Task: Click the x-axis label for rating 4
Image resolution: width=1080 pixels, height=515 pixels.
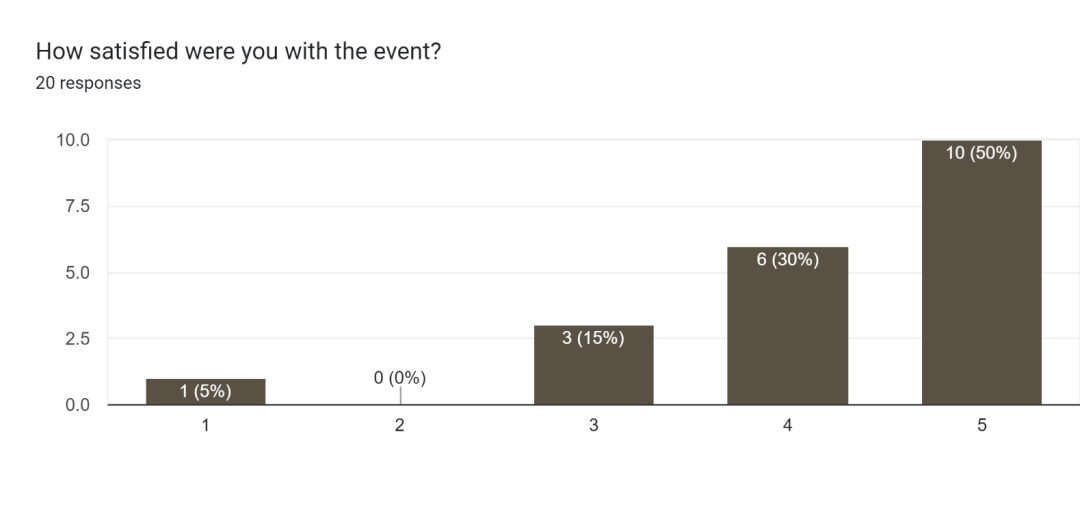Action: (787, 426)
